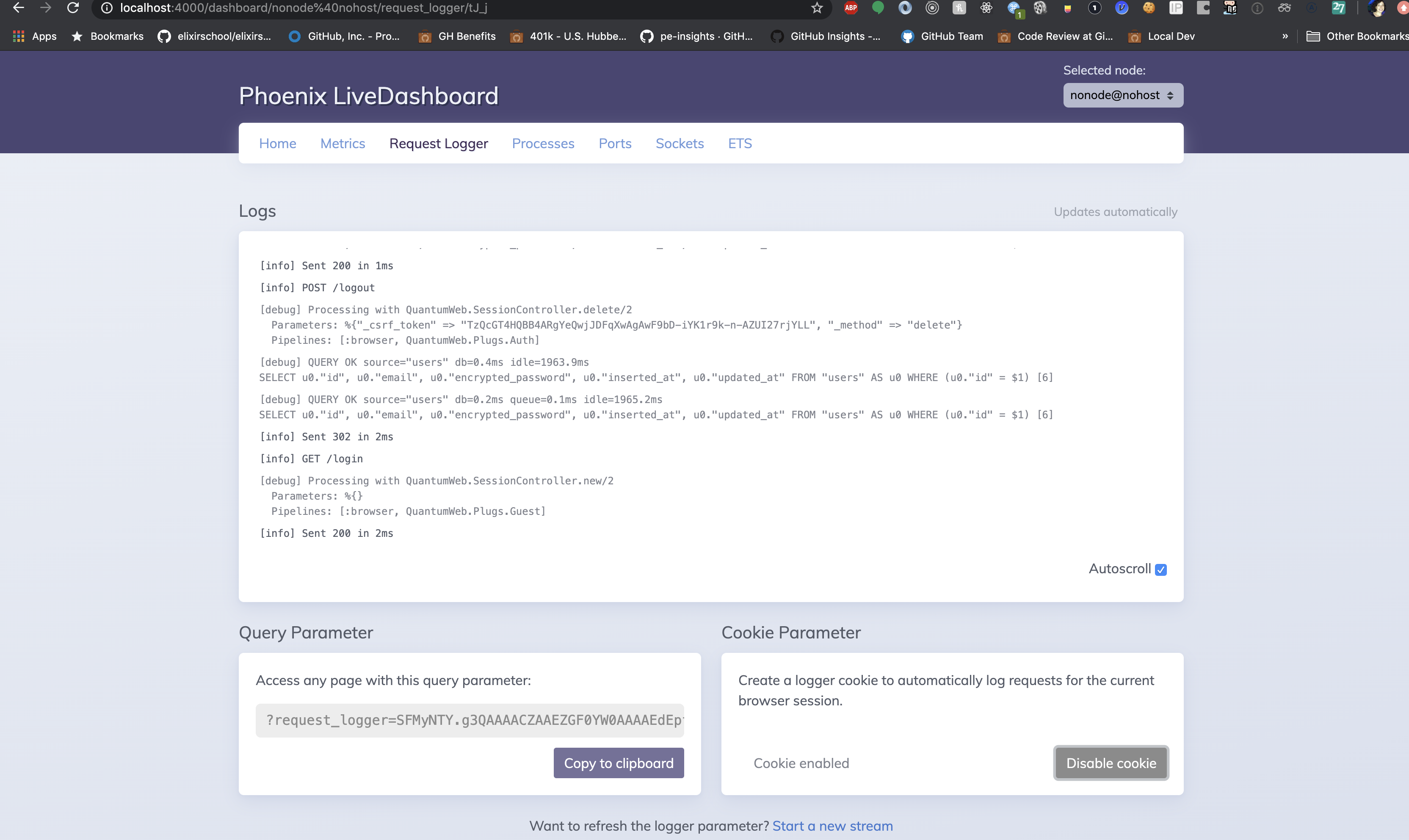Image resolution: width=1409 pixels, height=840 pixels.
Task: Switch to the Ports tab
Action: pos(615,143)
